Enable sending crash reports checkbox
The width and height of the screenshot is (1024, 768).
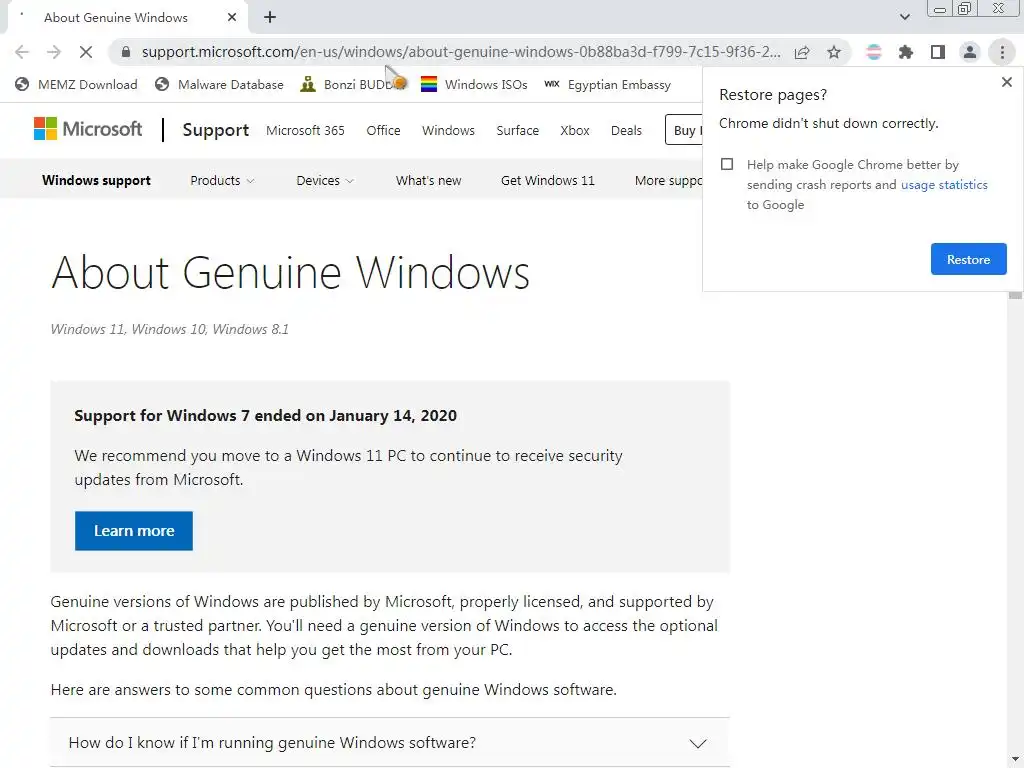727,165
